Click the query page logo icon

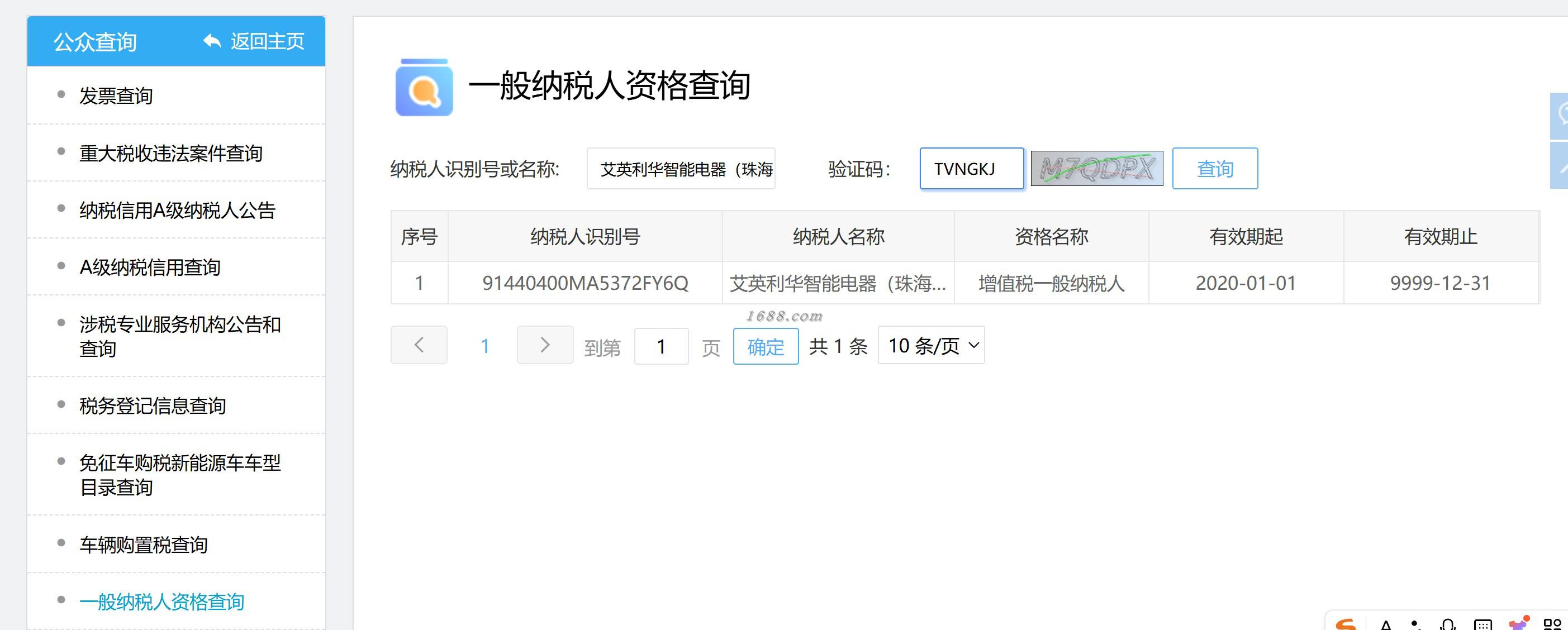tap(424, 88)
